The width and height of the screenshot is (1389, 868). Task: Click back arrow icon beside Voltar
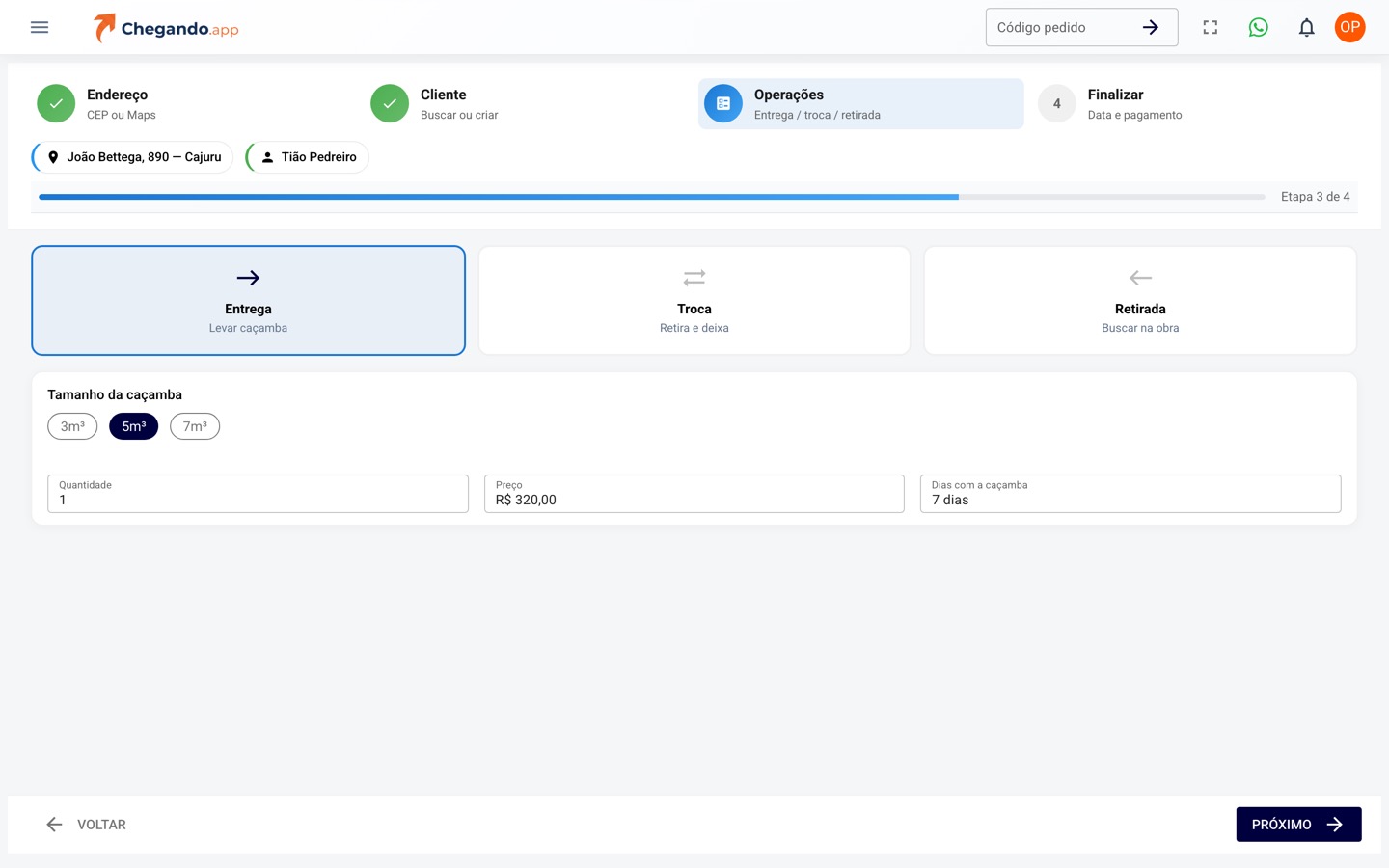[54, 825]
